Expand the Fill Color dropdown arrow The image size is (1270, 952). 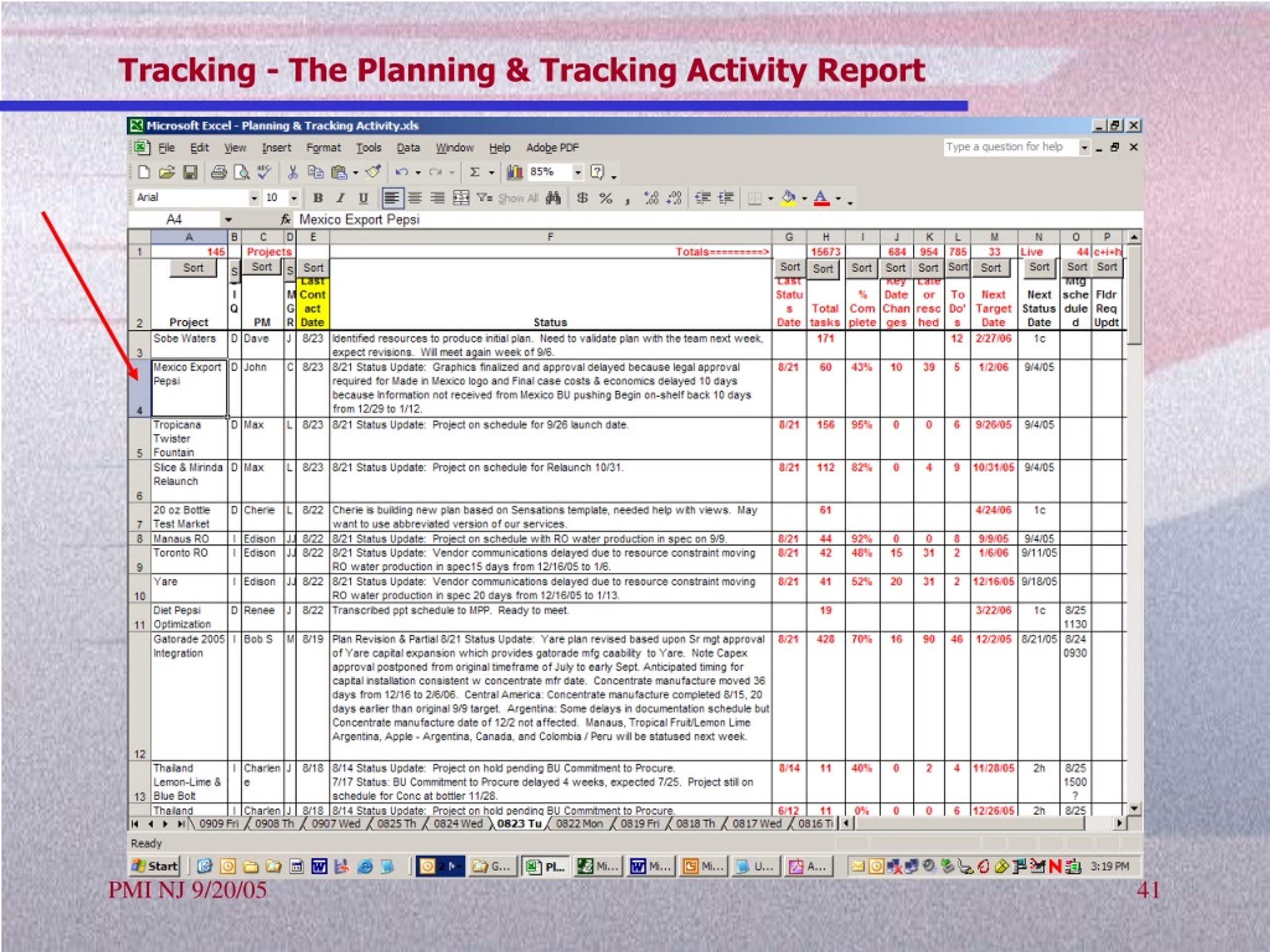pyautogui.click(x=804, y=198)
